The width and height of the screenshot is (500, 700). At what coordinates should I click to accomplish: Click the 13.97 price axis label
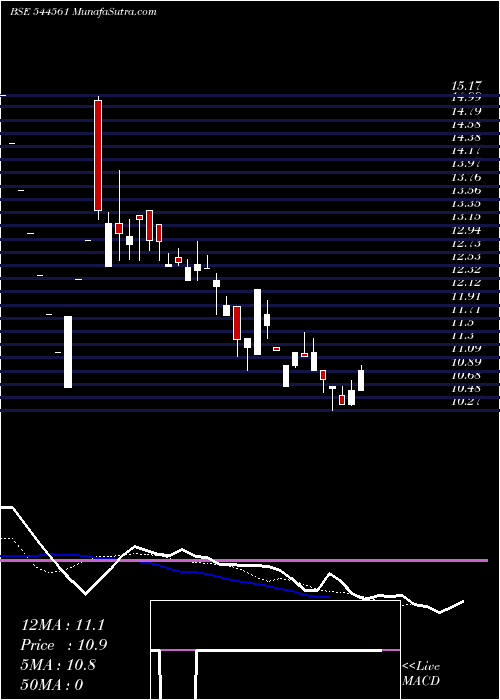466,164
